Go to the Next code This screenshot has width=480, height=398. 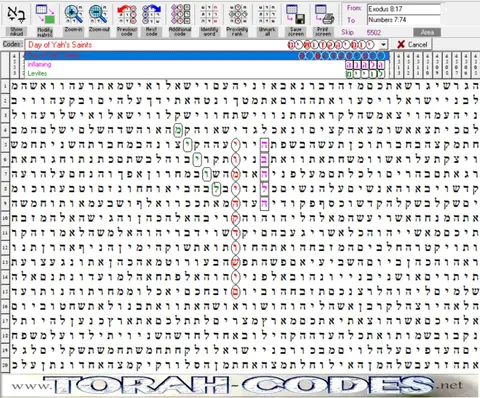pyautogui.click(x=151, y=14)
